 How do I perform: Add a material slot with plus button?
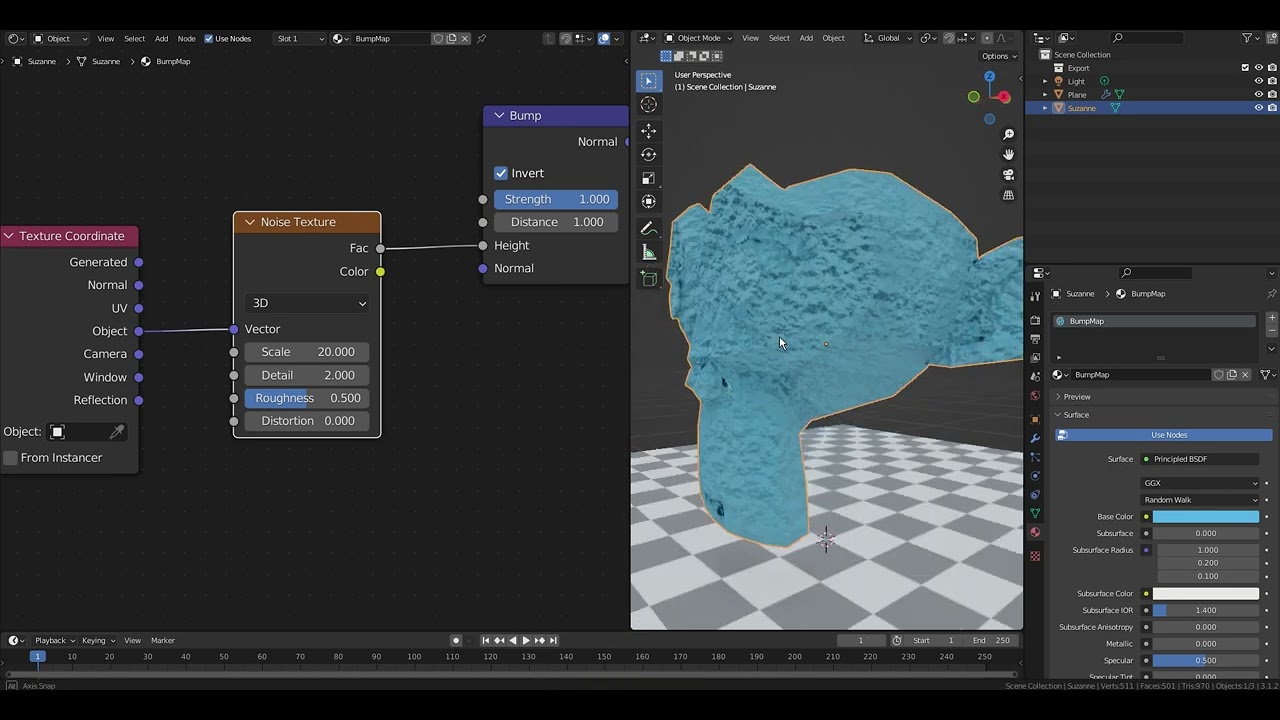pos(1272,318)
